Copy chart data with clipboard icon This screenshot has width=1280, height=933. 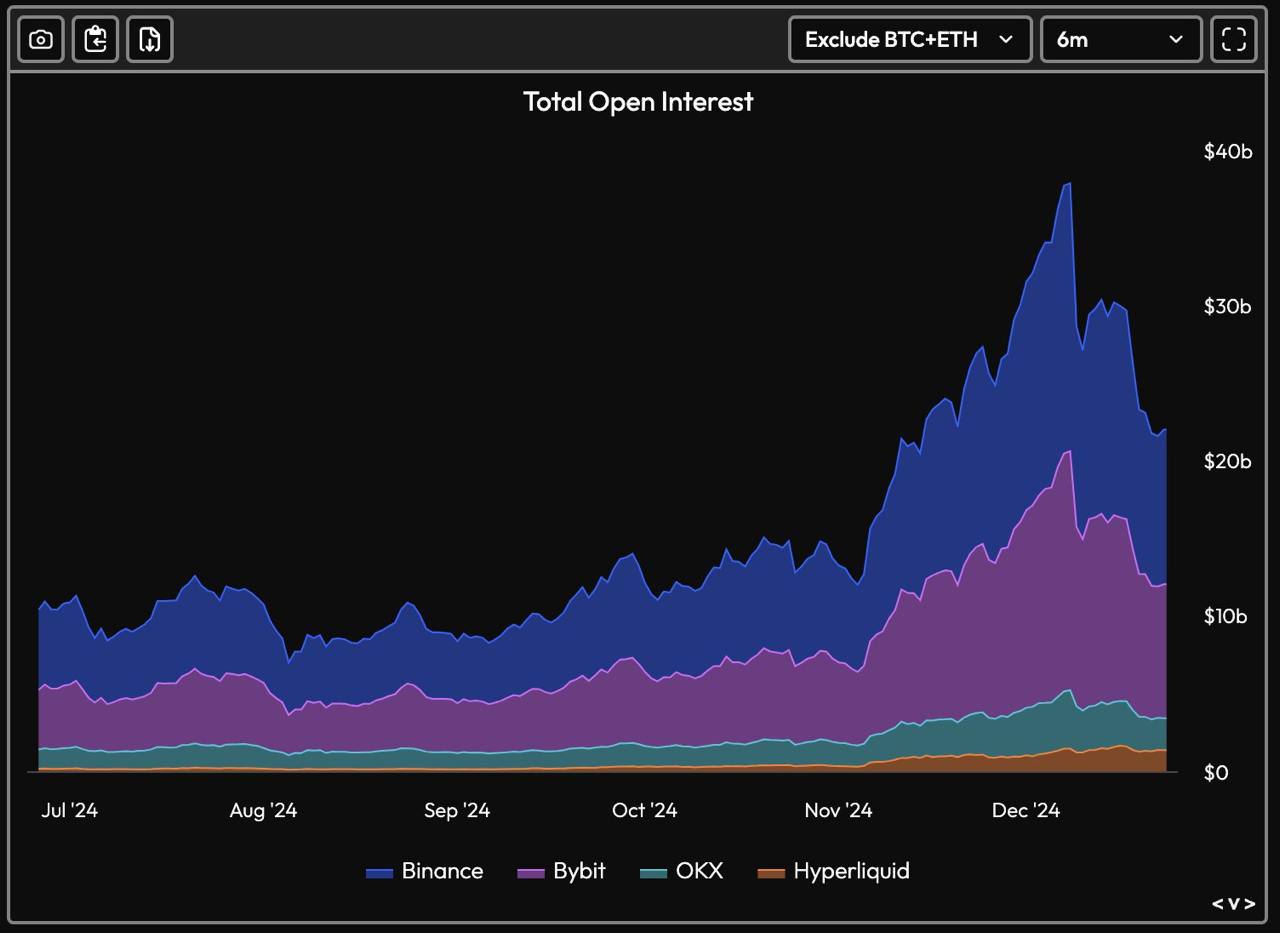coord(96,39)
